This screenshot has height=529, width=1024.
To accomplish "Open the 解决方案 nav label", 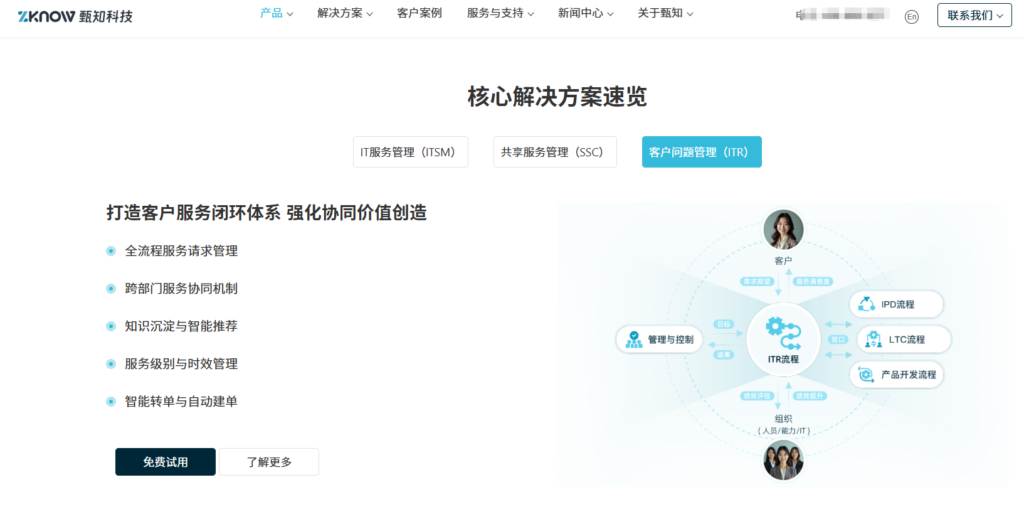I will click(x=340, y=13).
